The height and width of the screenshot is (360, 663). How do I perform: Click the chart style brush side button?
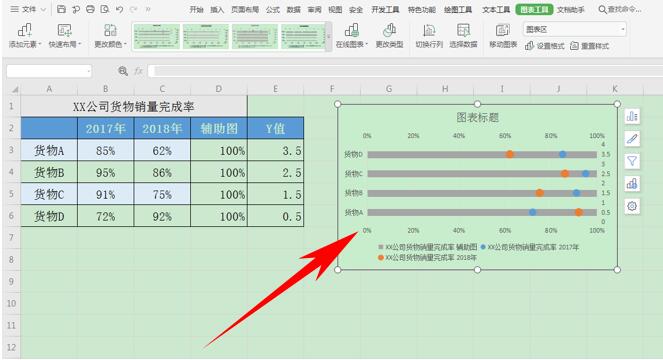coord(632,139)
